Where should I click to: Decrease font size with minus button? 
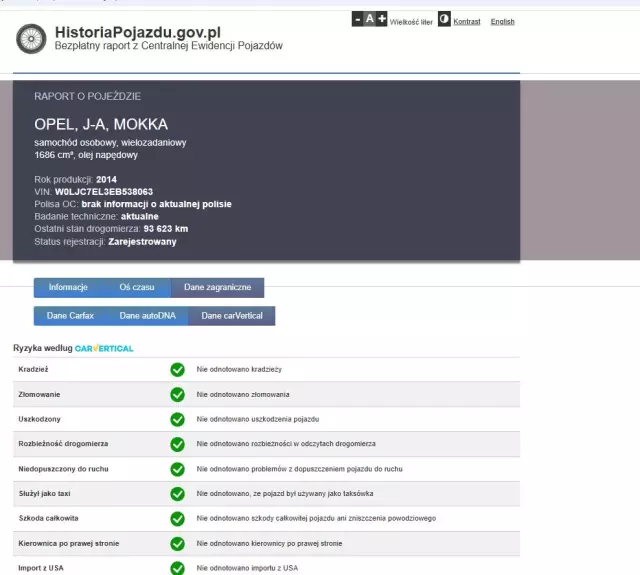pyautogui.click(x=358, y=19)
